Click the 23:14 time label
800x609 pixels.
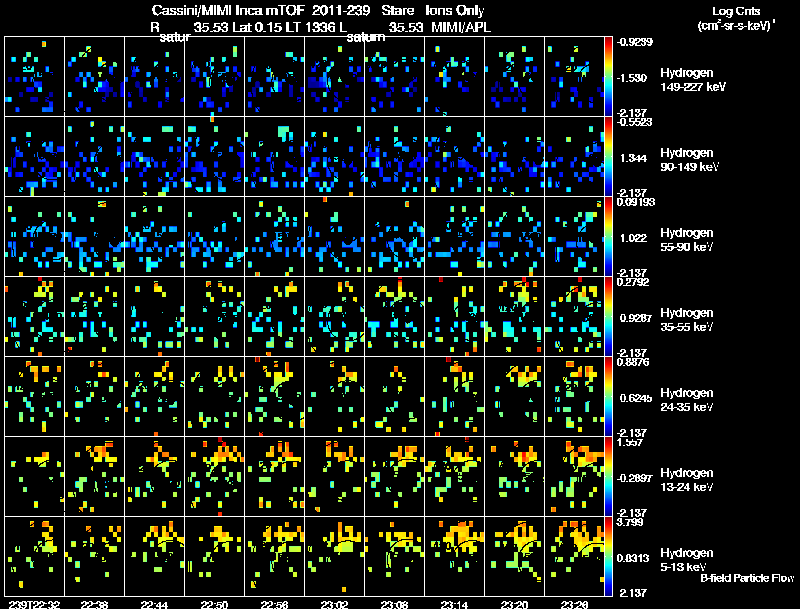point(454,604)
